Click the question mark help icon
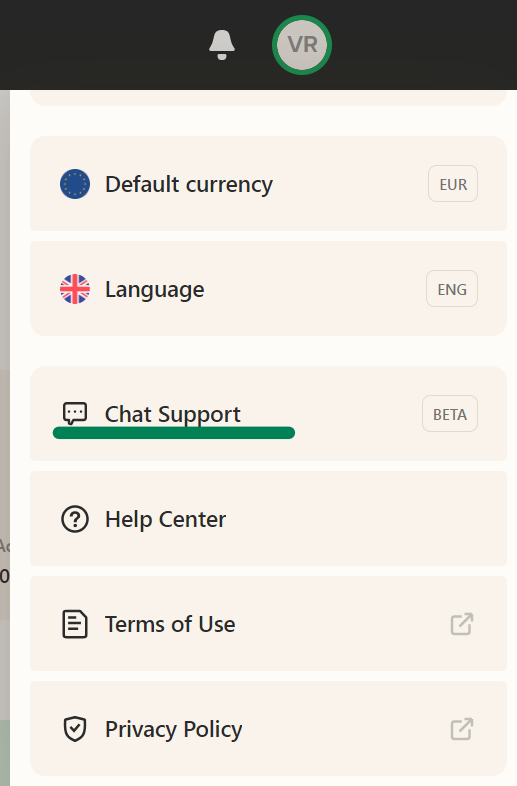Viewport: 517px width, 786px height. pos(75,519)
